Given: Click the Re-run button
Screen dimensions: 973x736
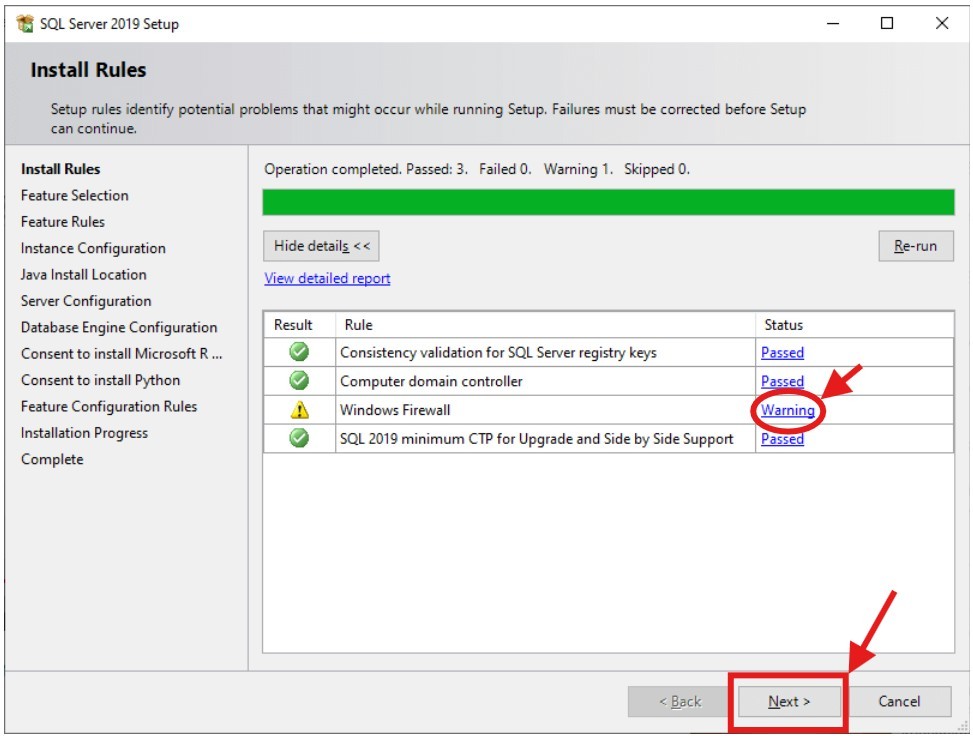Looking at the screenshot, I should pos(914,245).
